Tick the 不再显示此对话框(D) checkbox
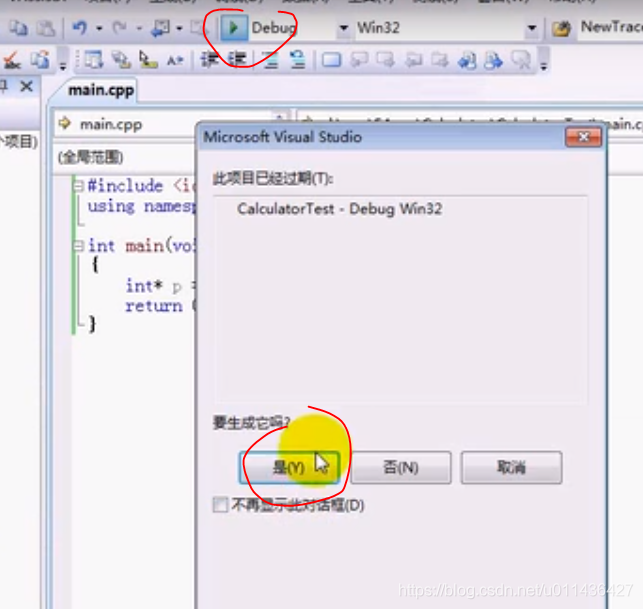Screen dimensions: 643x609 pyautogui.click(x=220, y=505)
